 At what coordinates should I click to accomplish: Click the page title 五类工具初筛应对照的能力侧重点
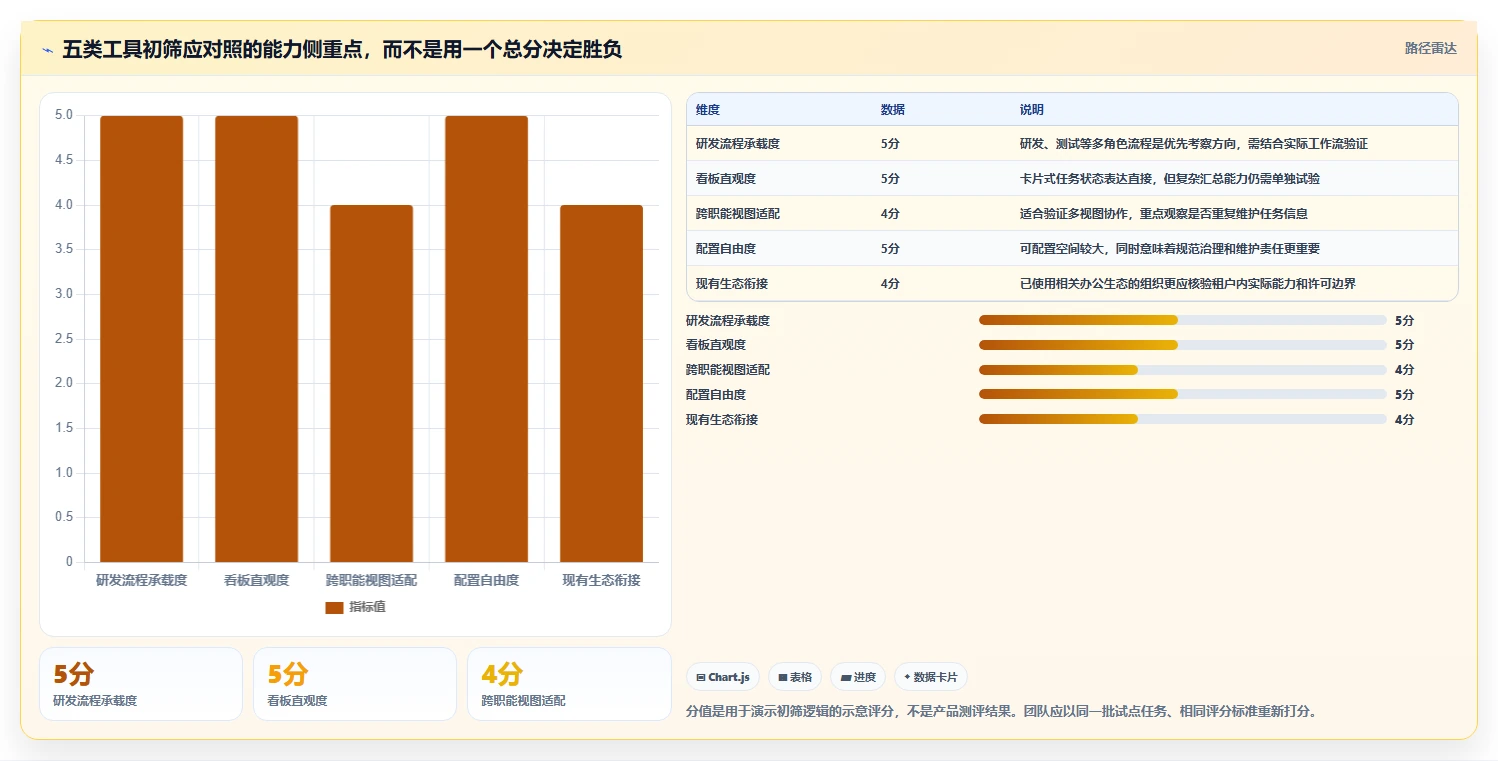[x=342, y=49]
